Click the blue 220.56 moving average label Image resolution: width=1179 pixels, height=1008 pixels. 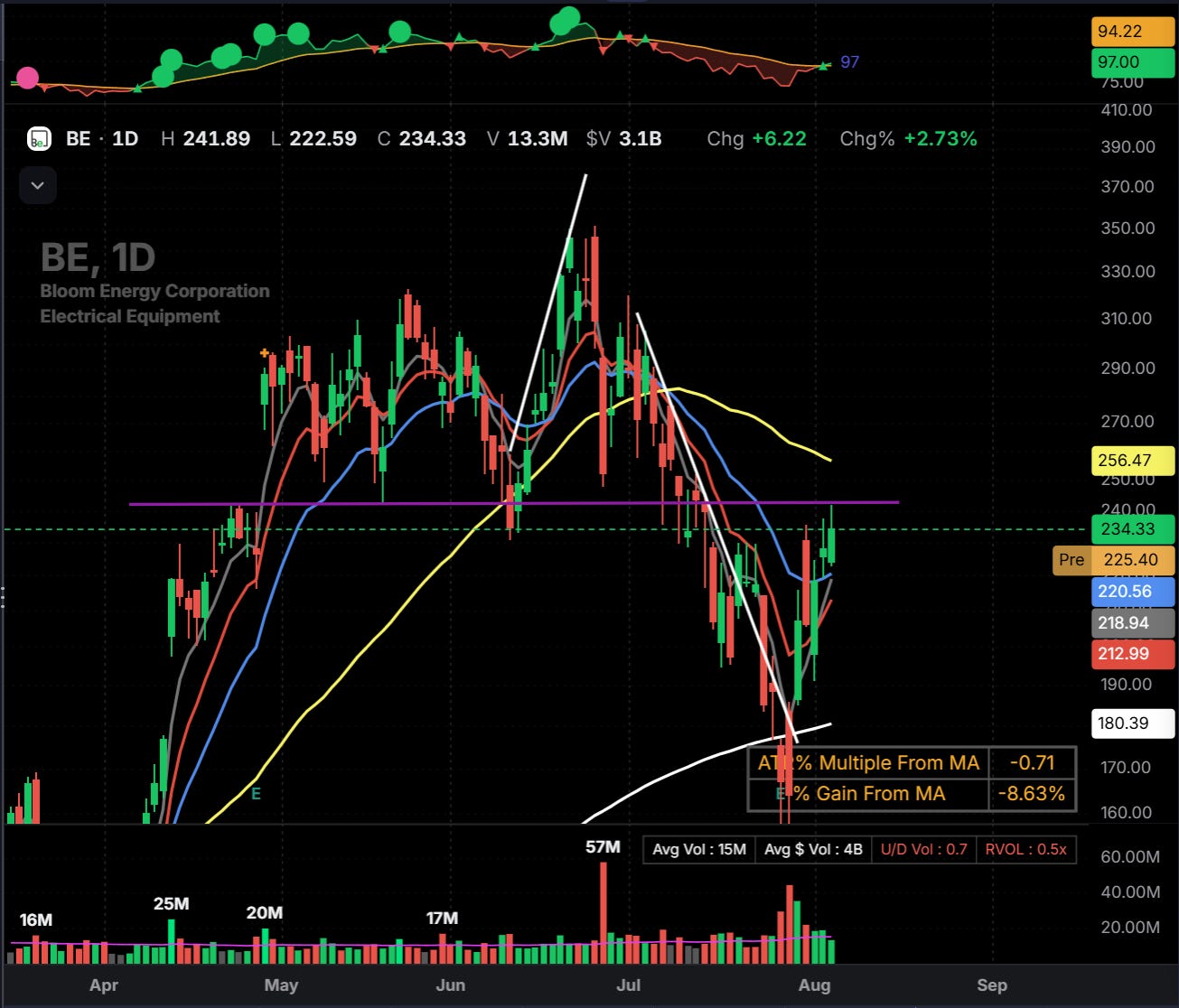(1133, 592)
